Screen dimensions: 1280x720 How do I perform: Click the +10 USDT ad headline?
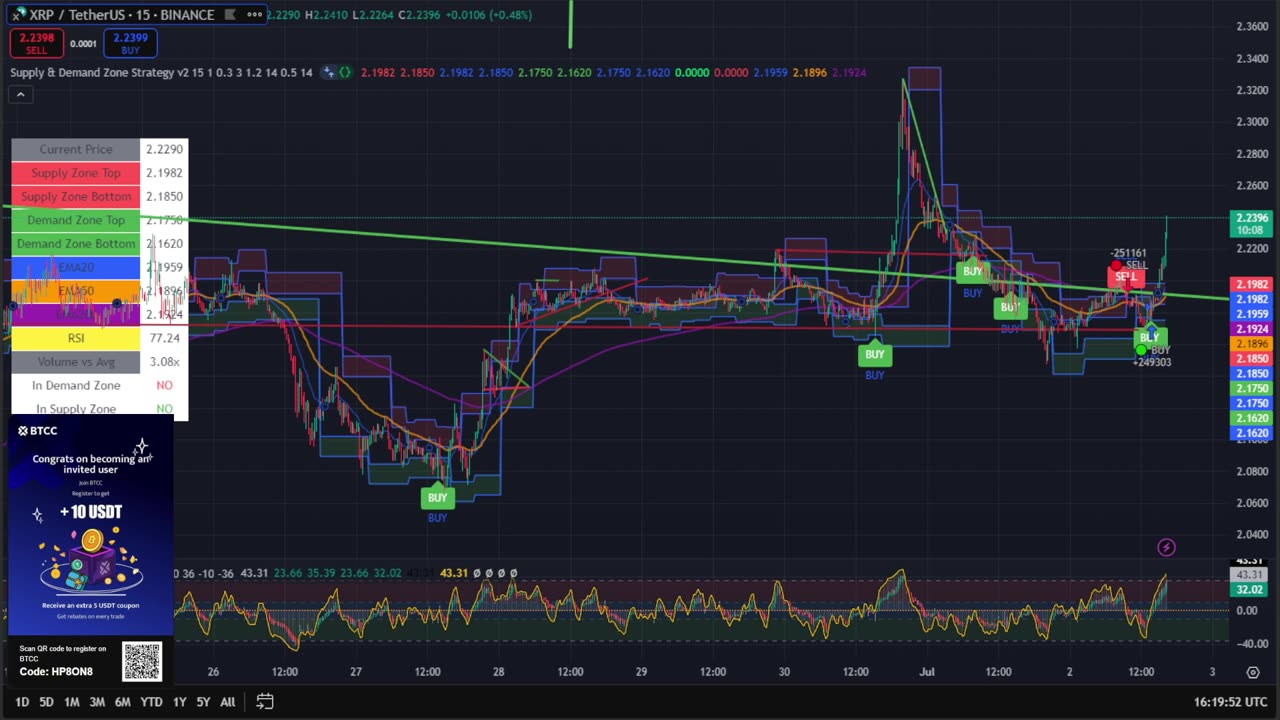click(90, 512)
